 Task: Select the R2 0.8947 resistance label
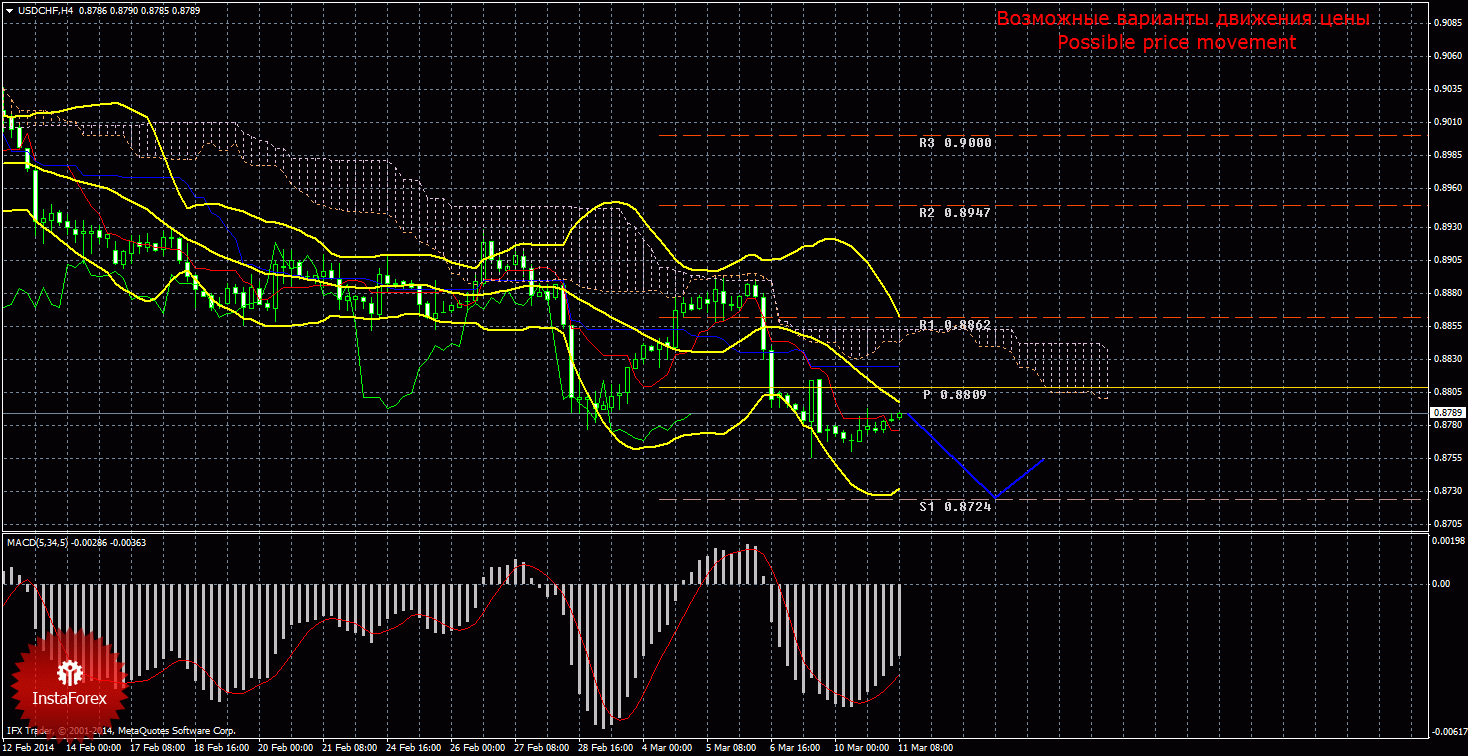pos(955,213)
